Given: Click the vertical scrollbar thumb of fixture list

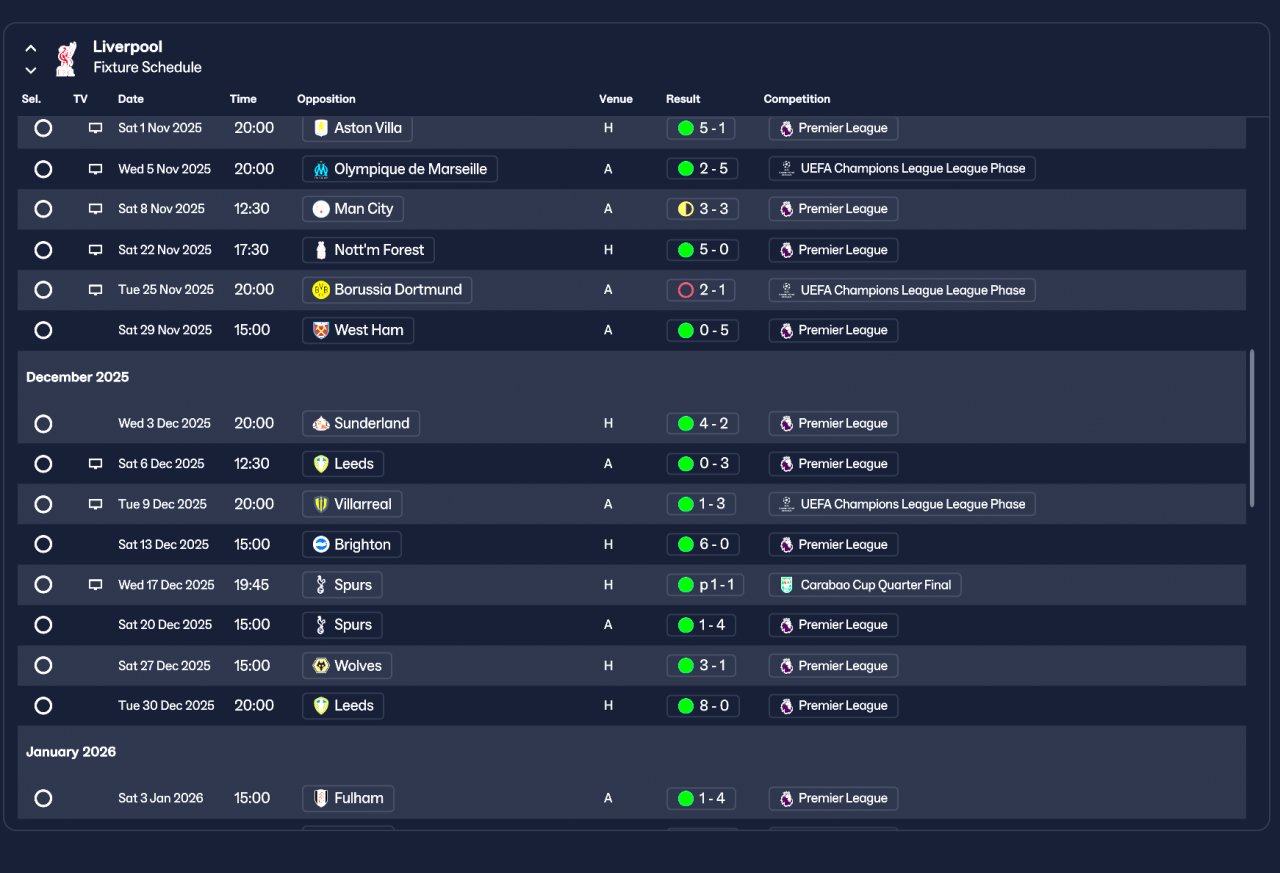Looking at the screenshot, I should (x=1252, y=428).
